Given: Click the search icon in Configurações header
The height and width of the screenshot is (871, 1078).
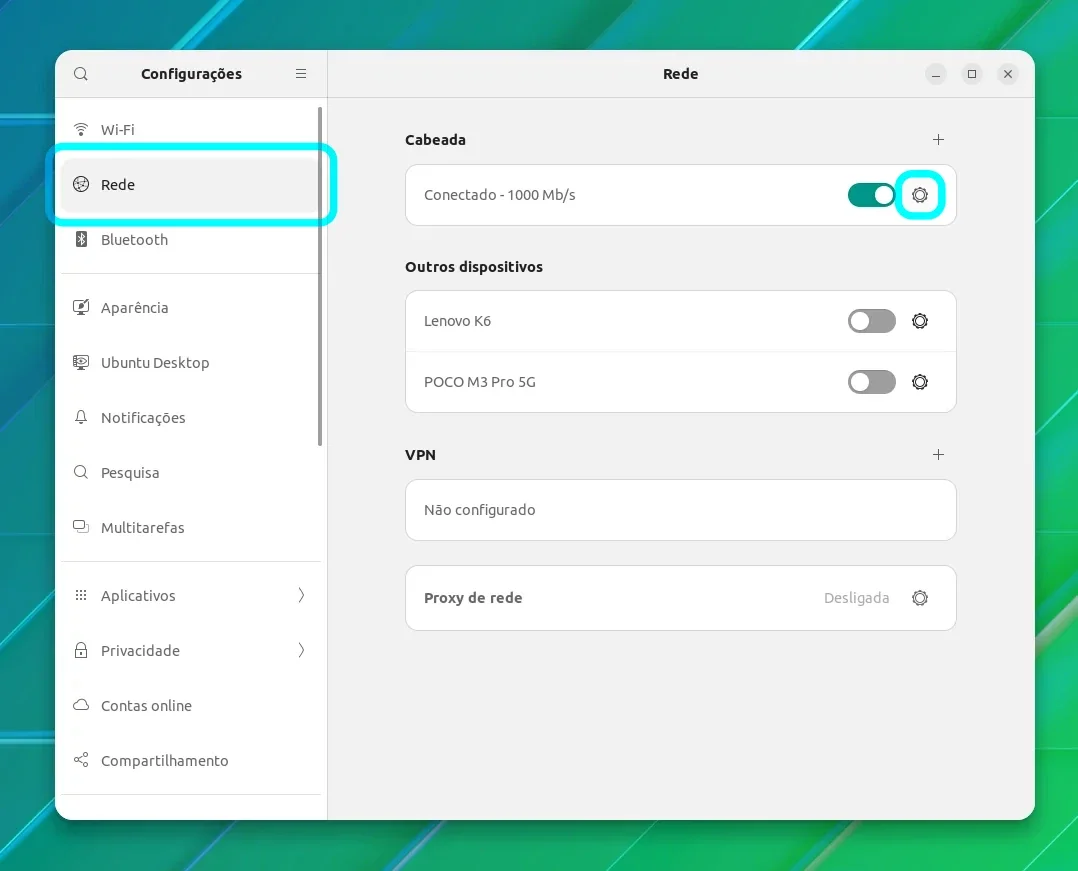Looking at the screenshot, I should pyautogui.click(x=81, y=74).
